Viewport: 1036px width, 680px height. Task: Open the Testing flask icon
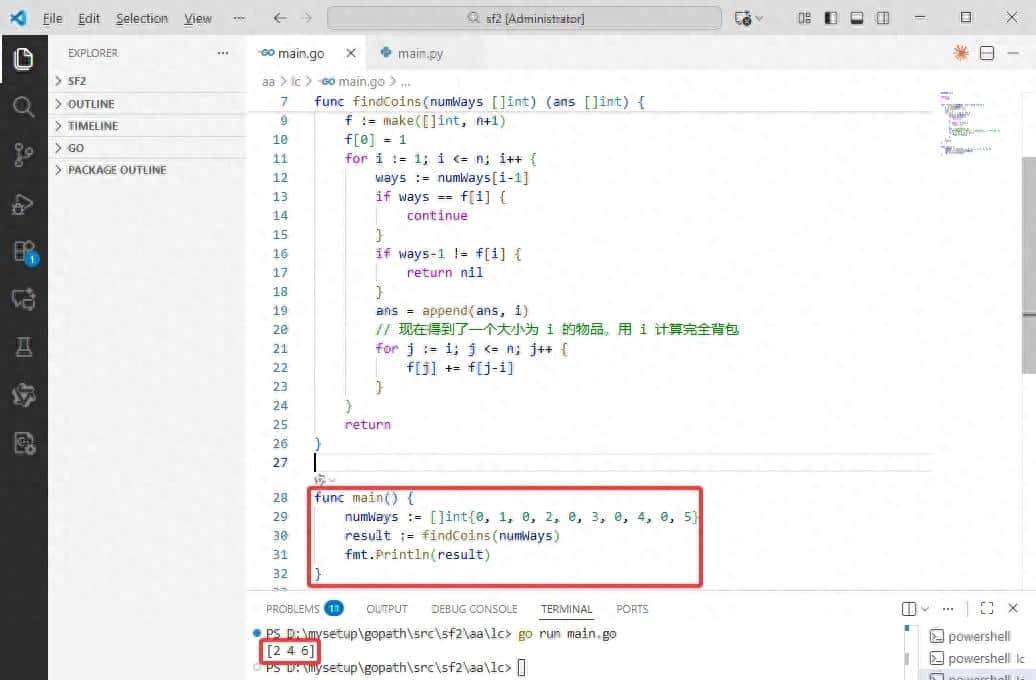click(x=23, y=347)
